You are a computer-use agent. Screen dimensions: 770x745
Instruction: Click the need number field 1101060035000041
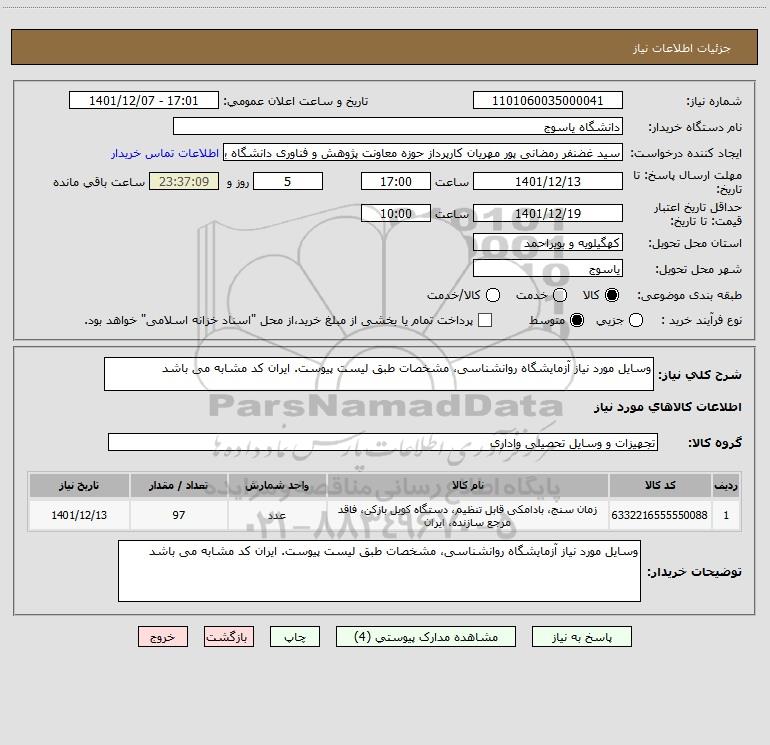[x=548, y=100]
